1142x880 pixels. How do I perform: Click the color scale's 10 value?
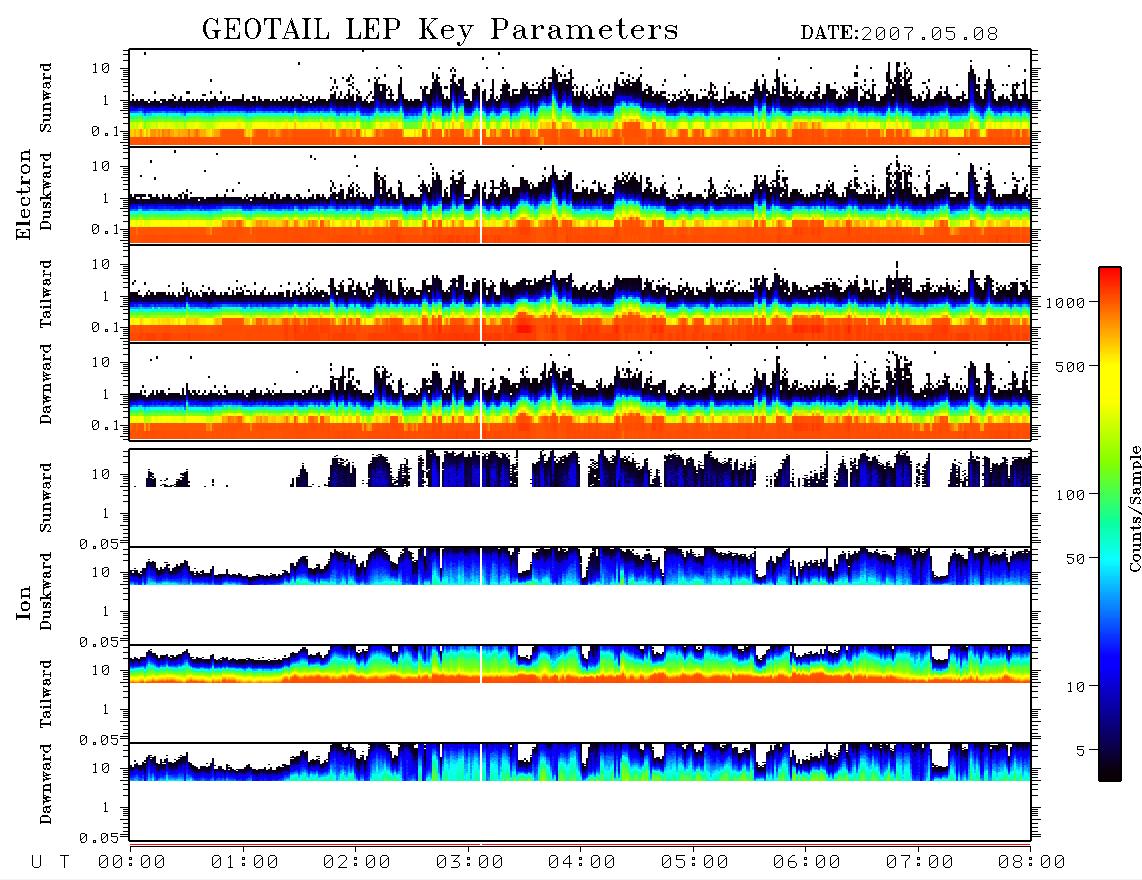pos(1075,687)
